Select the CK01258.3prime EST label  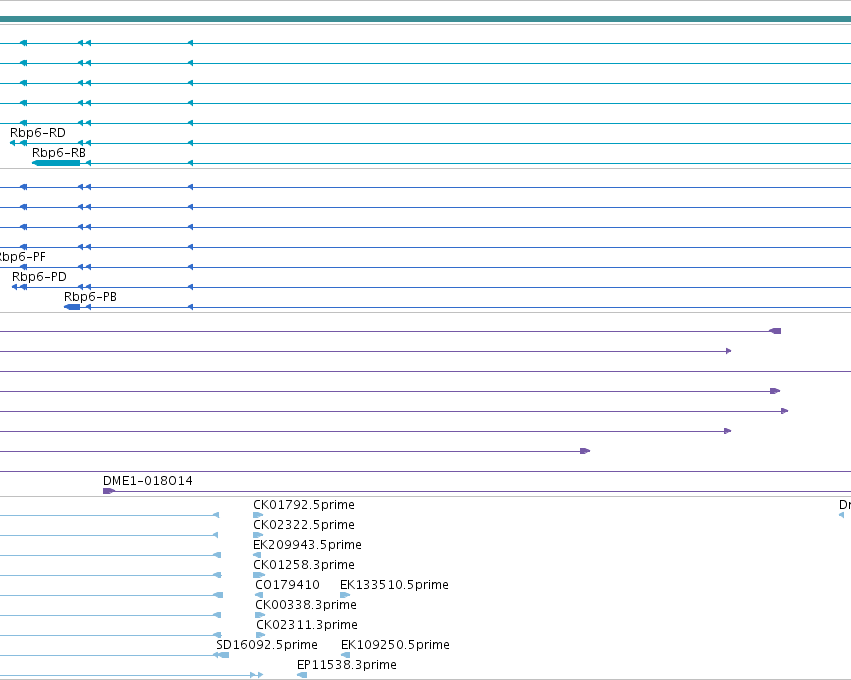pos(304,565)
